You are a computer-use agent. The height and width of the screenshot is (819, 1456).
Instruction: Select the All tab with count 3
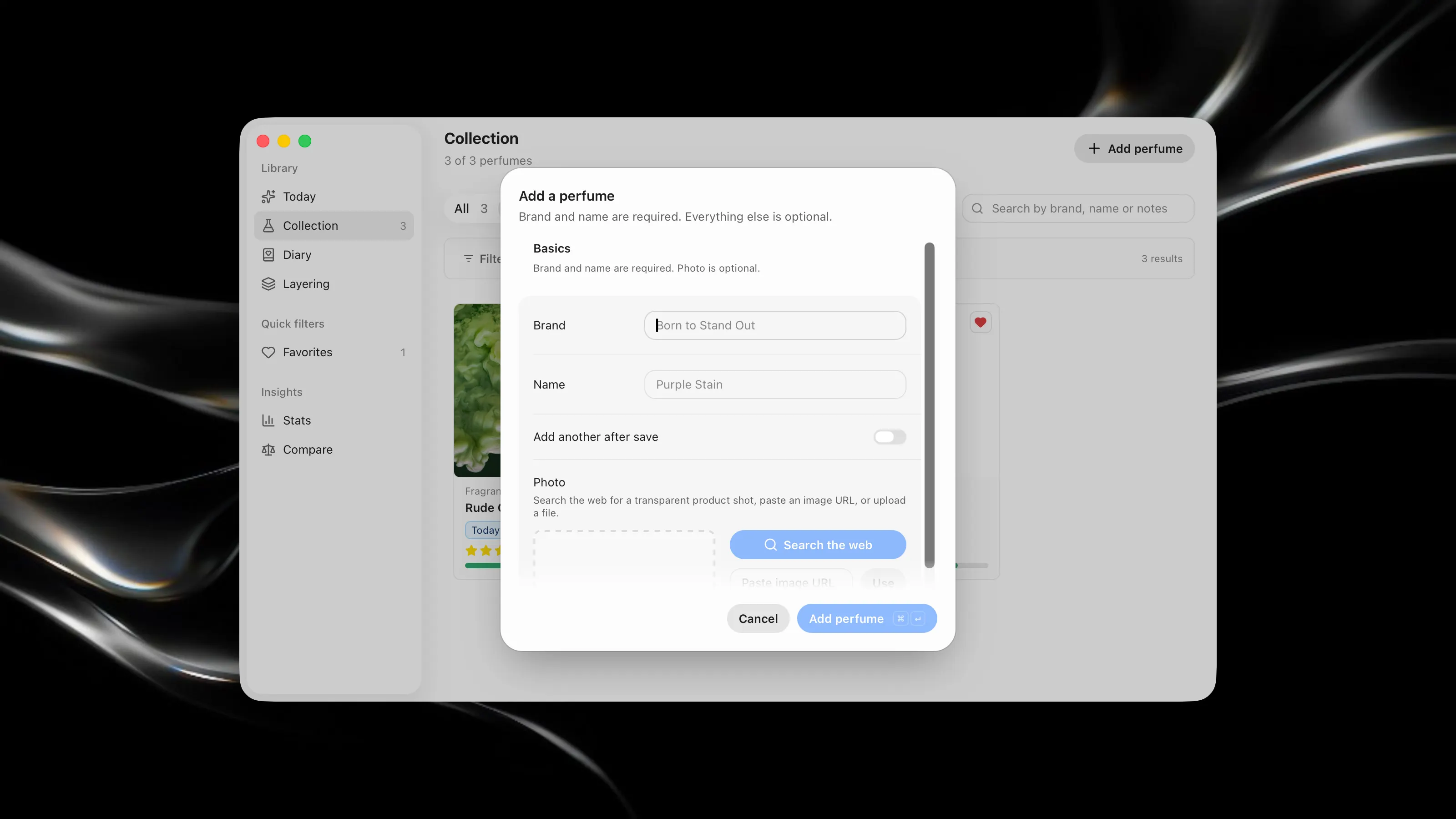tap(471, 208)
